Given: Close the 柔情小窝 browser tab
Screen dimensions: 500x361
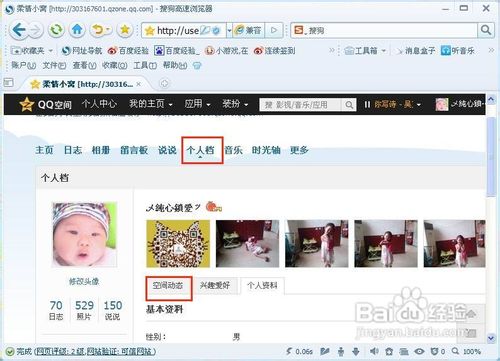Looking at the screenshot, I should point(139,84).
